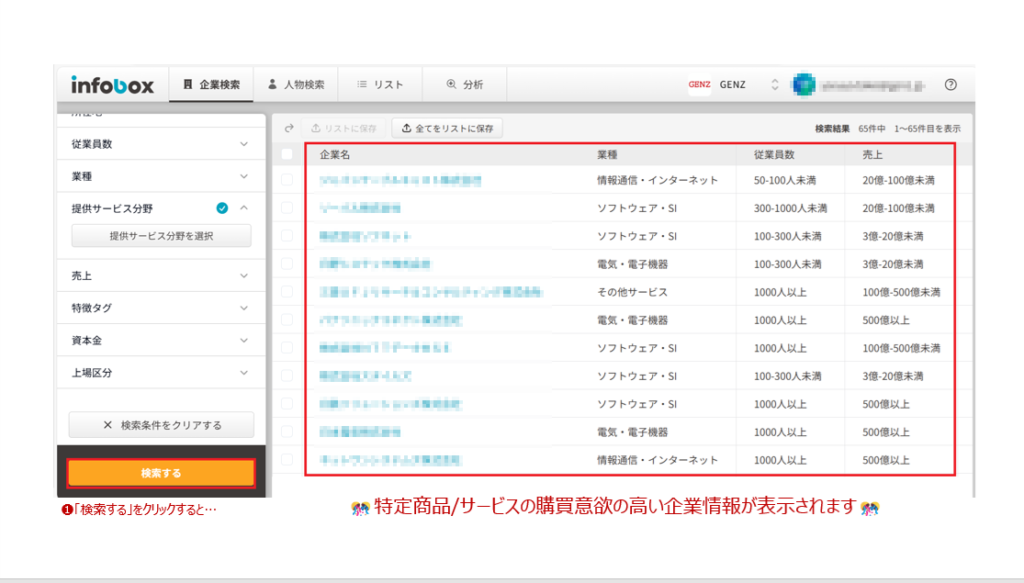
Task: Check the select-all box in the table header
Action: point(288,154)
